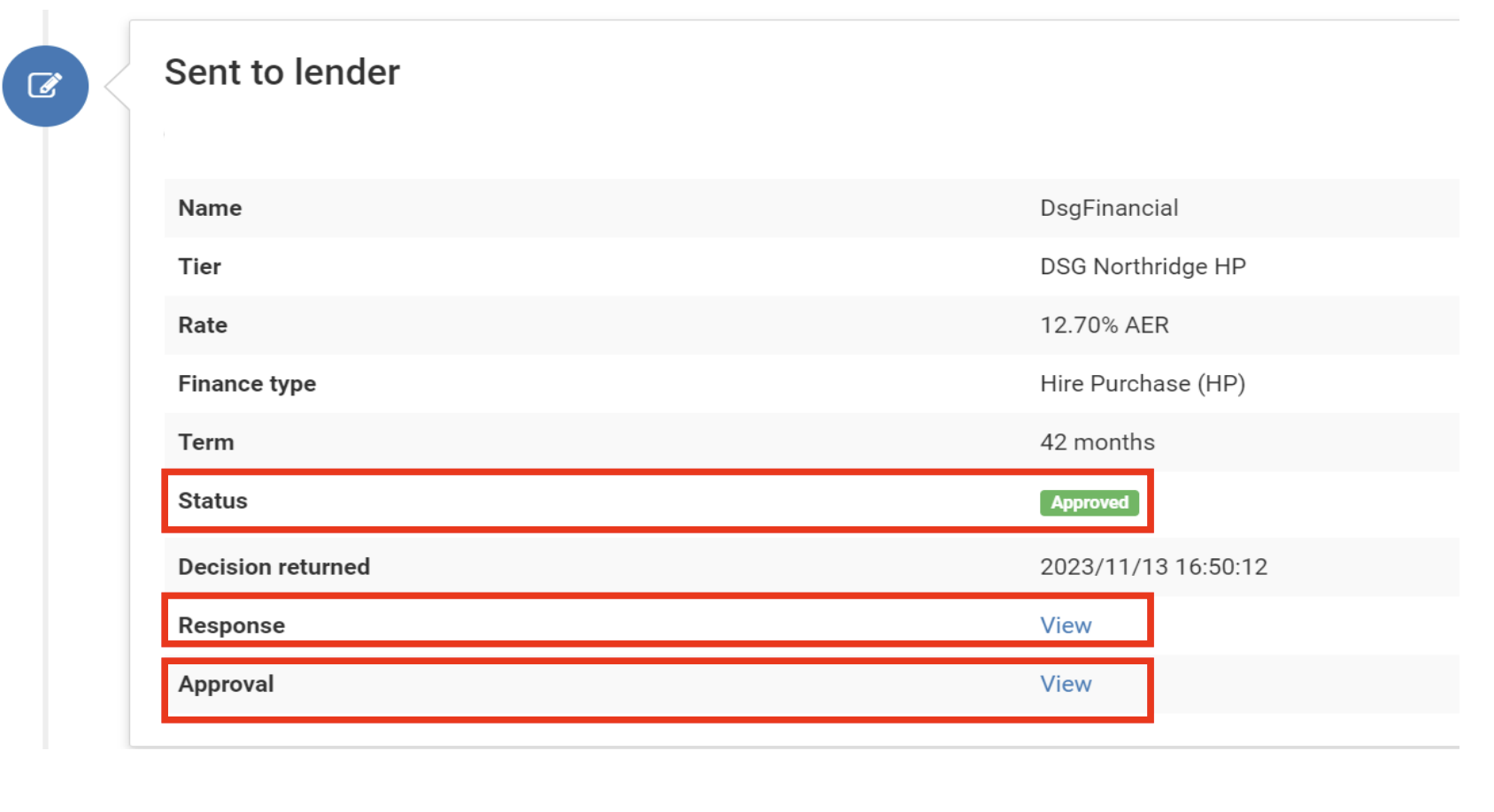Select the green Approved status badge
1494x812 pixels.
pos(1089,502)
